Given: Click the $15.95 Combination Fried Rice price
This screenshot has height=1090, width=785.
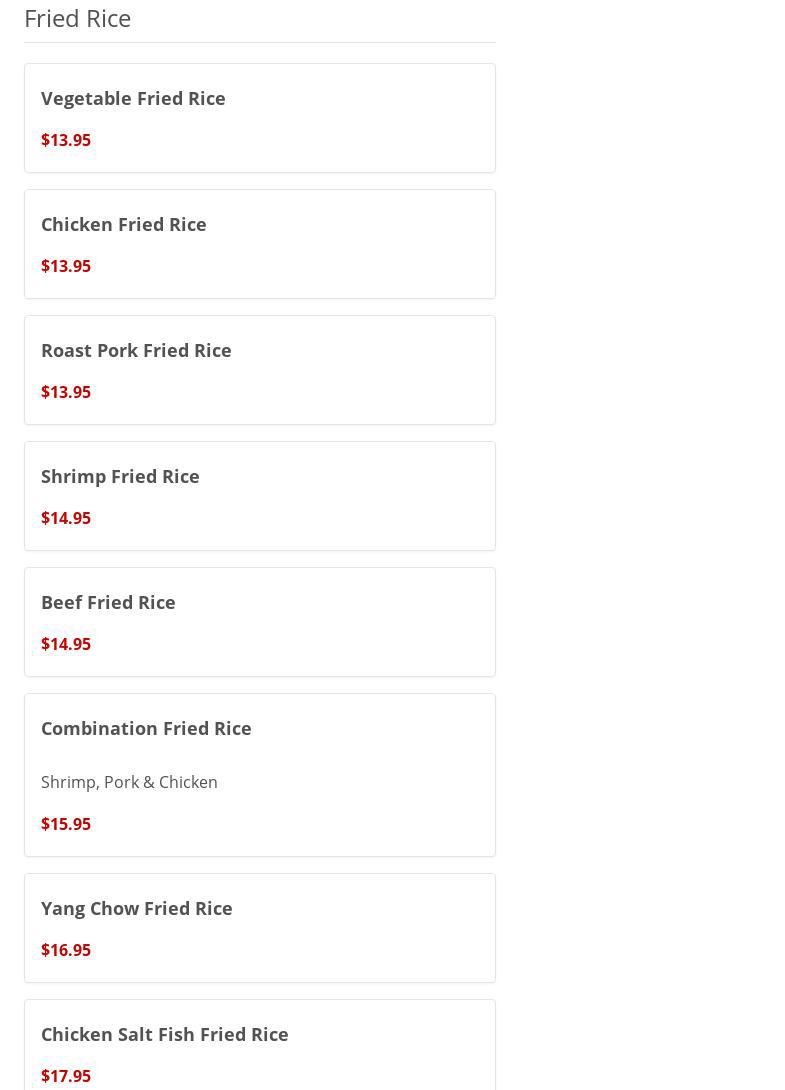Looking at the screenshot, I should 66,824.
